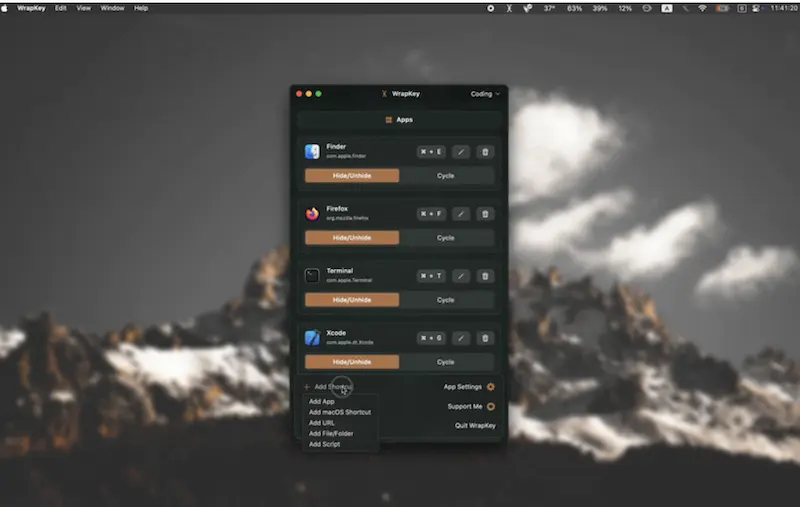
Task: Click the Apps section header
Action: click(x=399, y=120)
